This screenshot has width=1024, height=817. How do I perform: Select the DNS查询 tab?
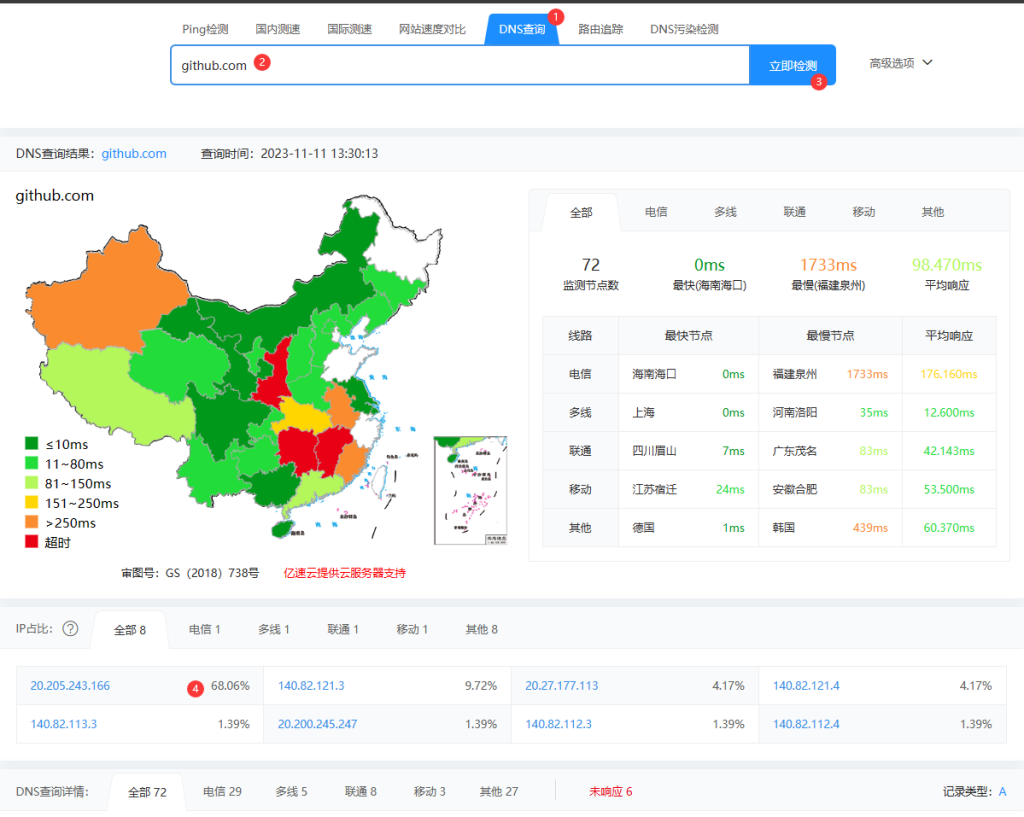[522, 29]
